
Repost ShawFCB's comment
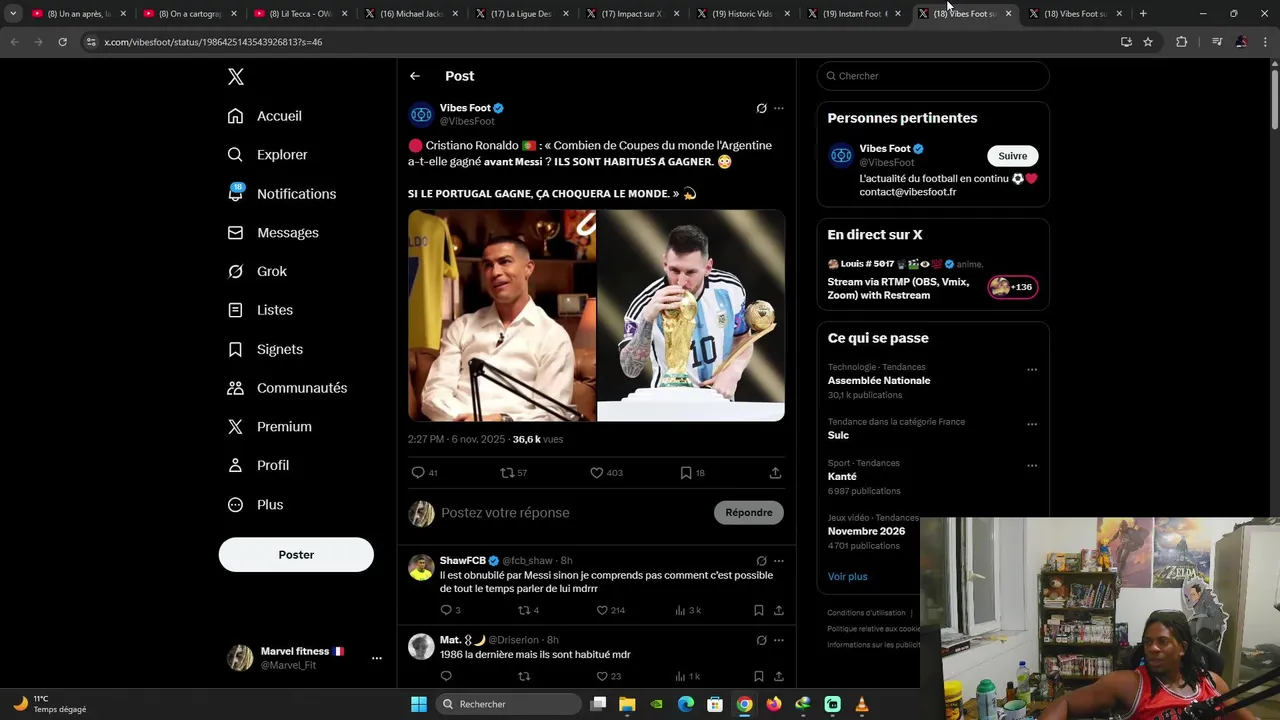point(524,610)
